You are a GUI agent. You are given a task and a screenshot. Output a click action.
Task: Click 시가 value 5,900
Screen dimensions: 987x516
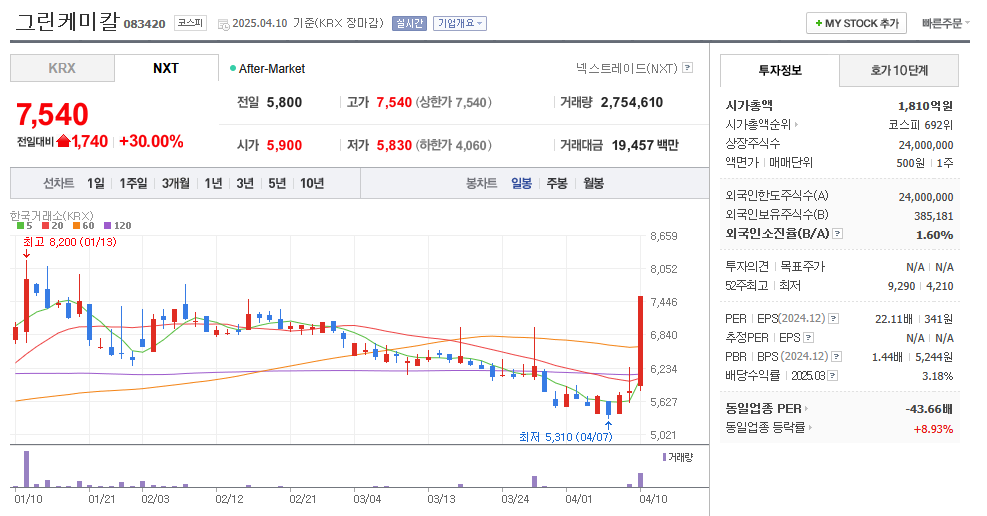(285, 145)
